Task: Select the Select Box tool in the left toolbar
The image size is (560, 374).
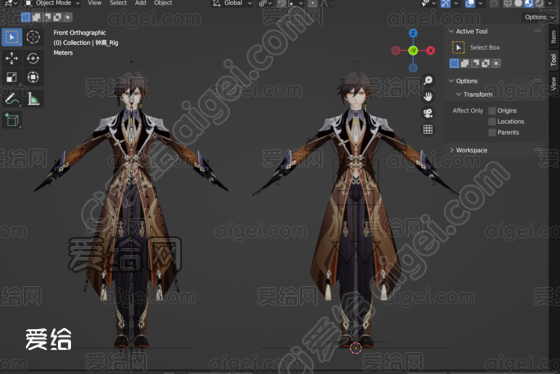Action: pos(12,37)
